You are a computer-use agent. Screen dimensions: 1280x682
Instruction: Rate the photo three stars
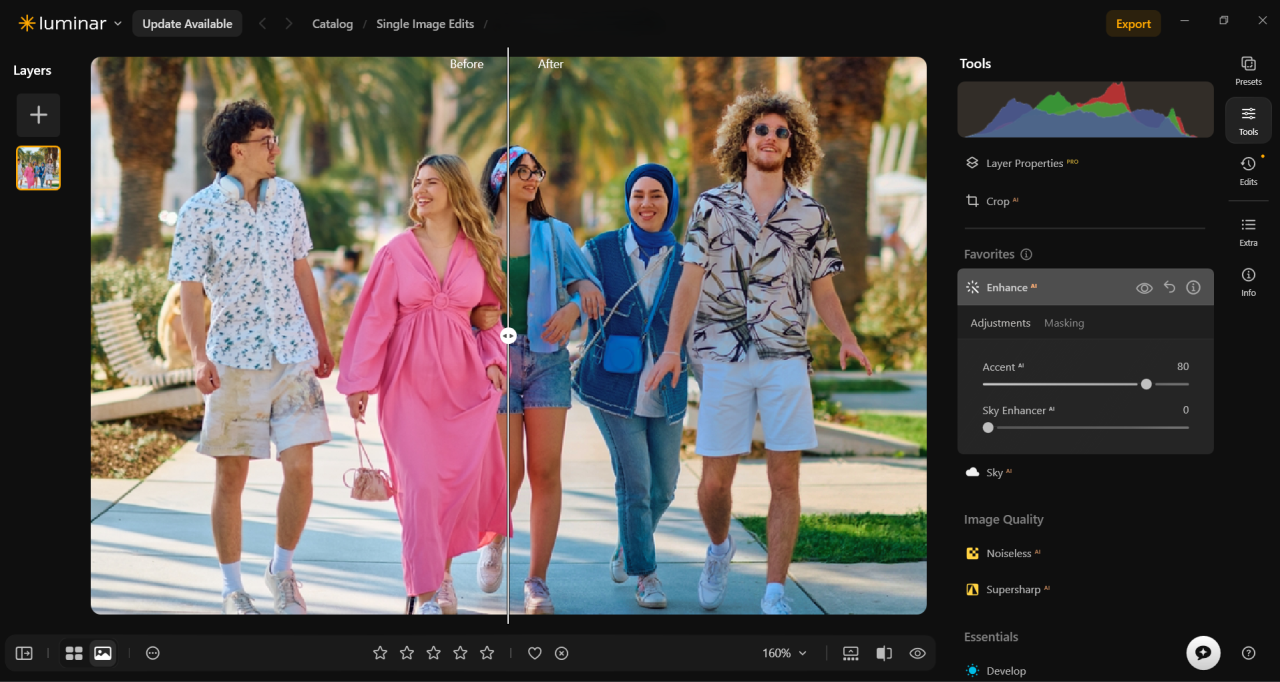[x=433, y=653]
